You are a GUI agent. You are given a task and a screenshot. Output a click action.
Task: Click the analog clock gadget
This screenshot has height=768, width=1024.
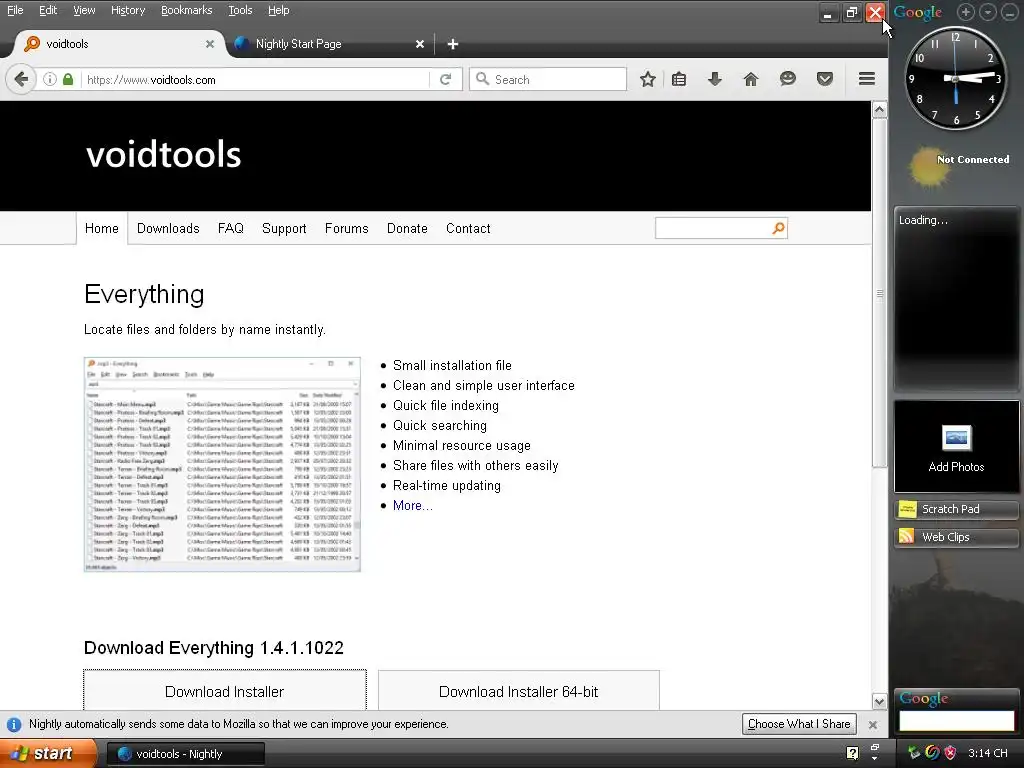tap(955, 78)
